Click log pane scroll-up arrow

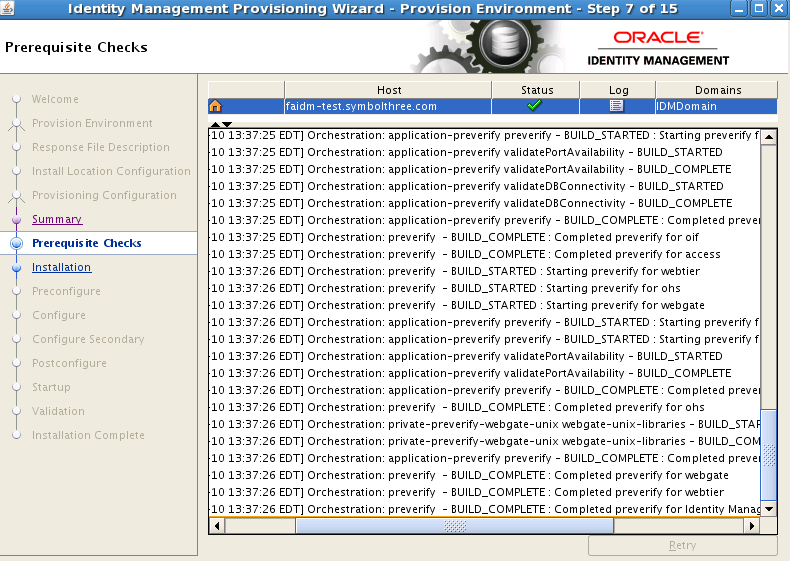pyautogui.click(x=769, y=135)
